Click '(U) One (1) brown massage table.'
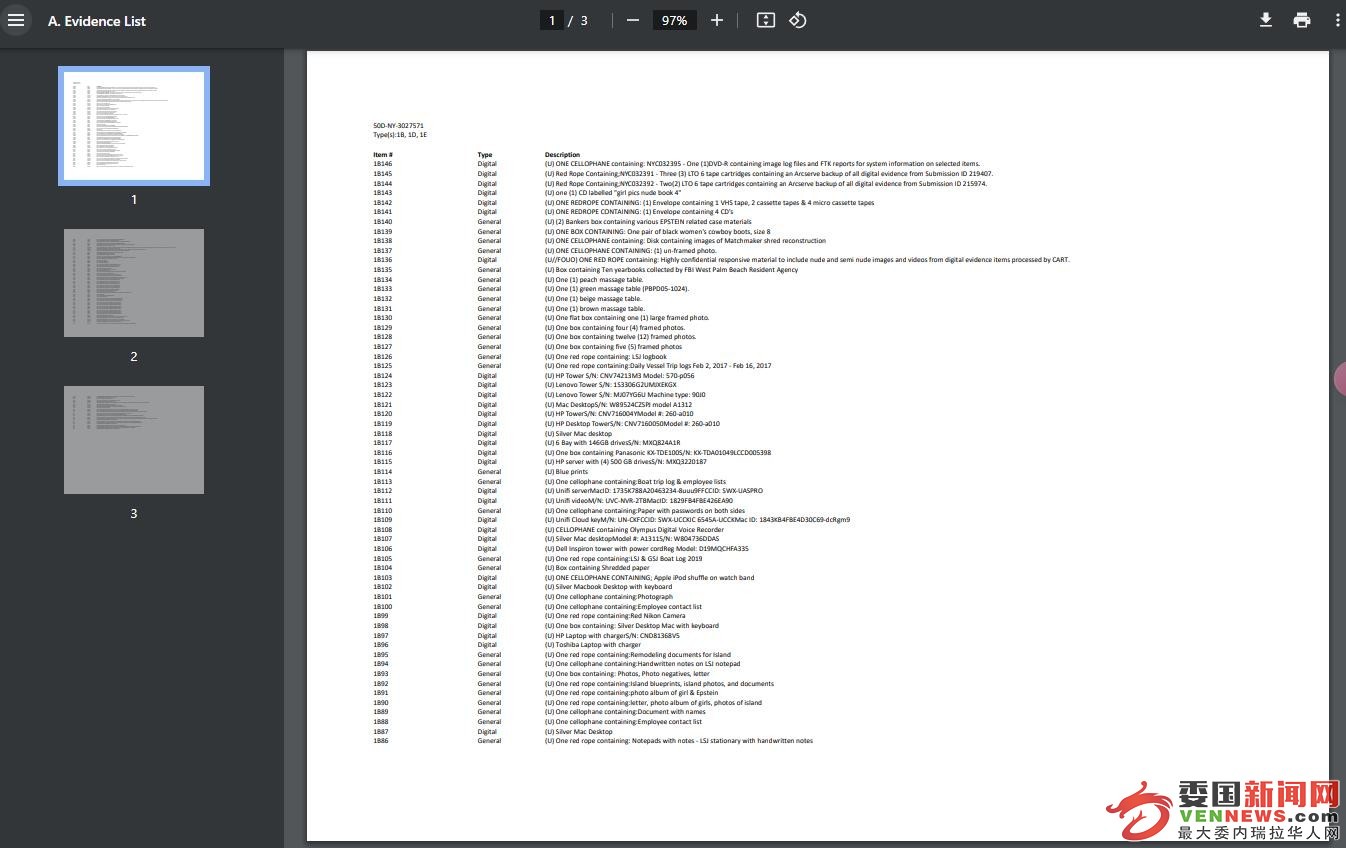1346x848 pixels. pyautogui.click(x=595, y=309)
